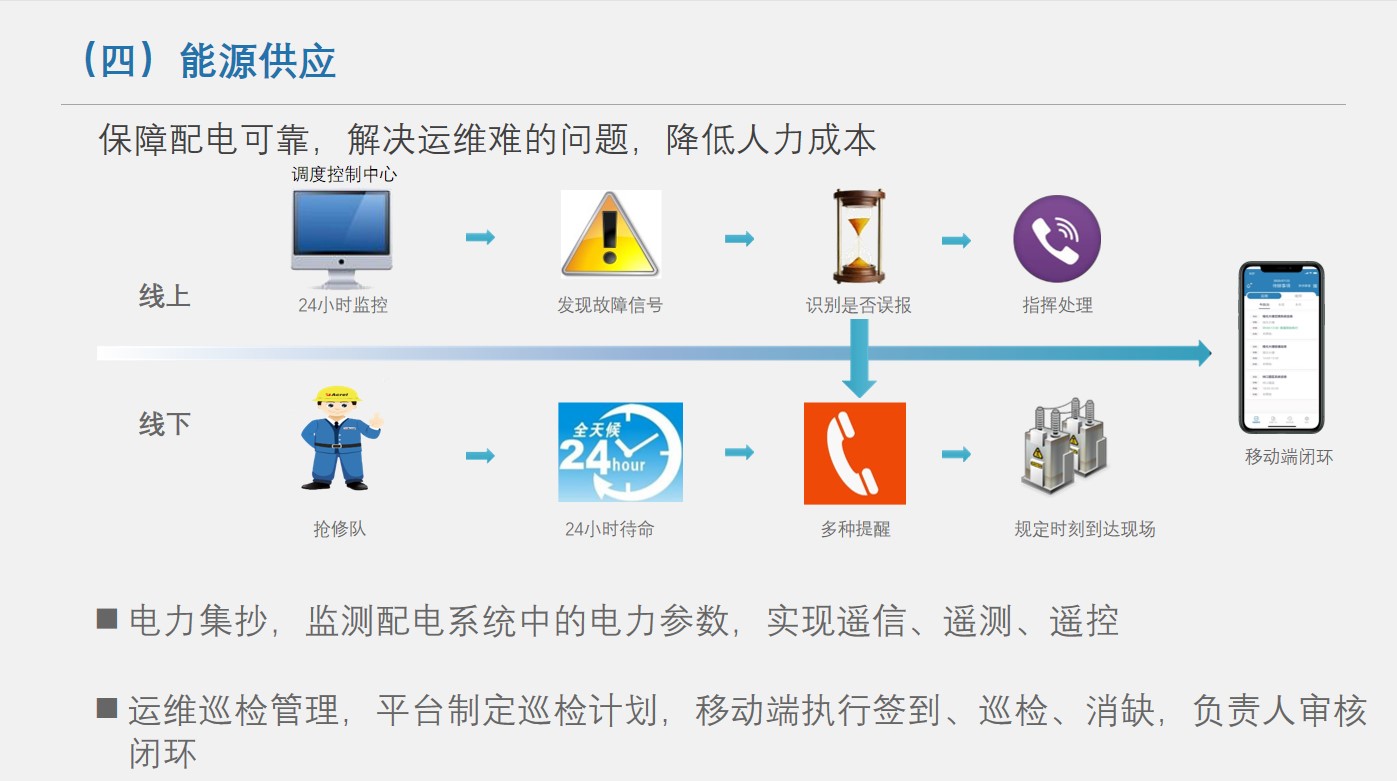Click the large downward arrow below the hourglass
The height and width of the screenshot is (781, 1397).
859,362
